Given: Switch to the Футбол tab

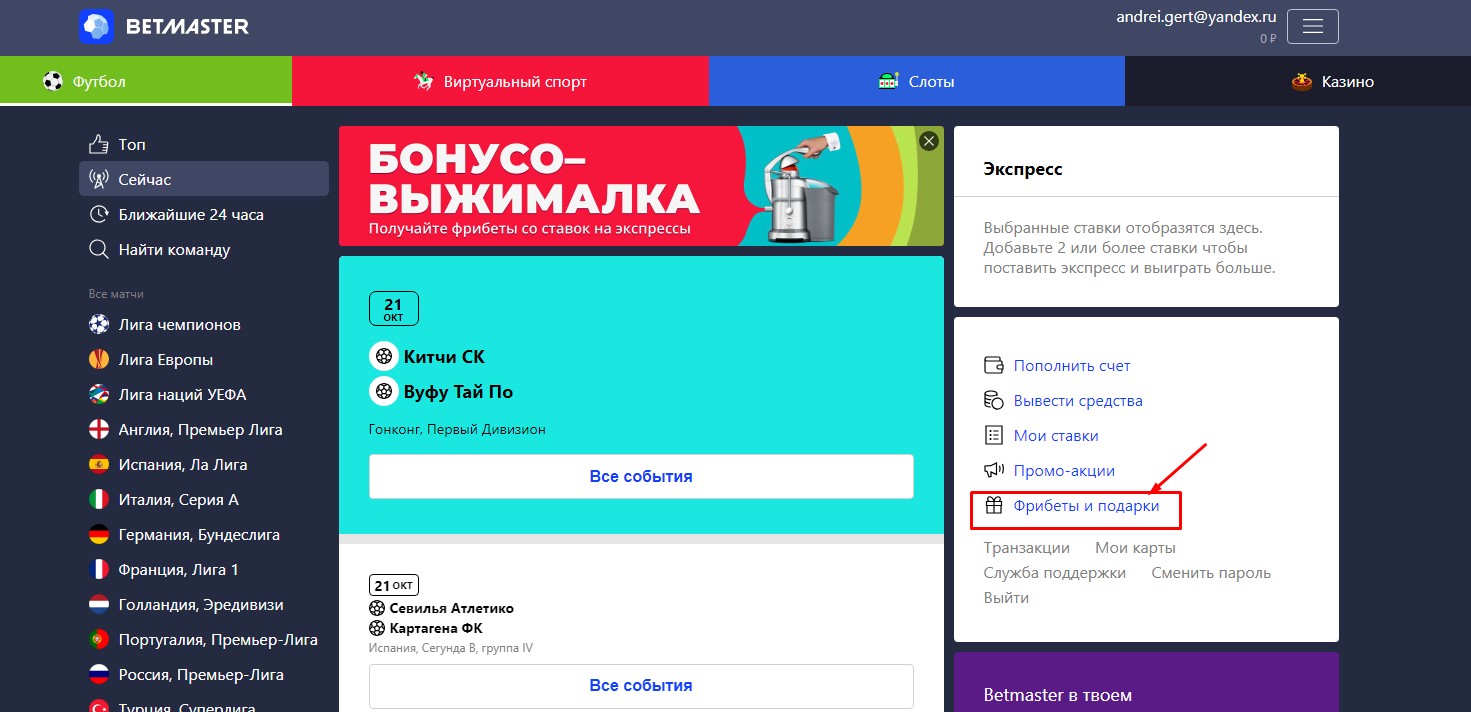Looking at the screenshot, I should click(146, 81).
